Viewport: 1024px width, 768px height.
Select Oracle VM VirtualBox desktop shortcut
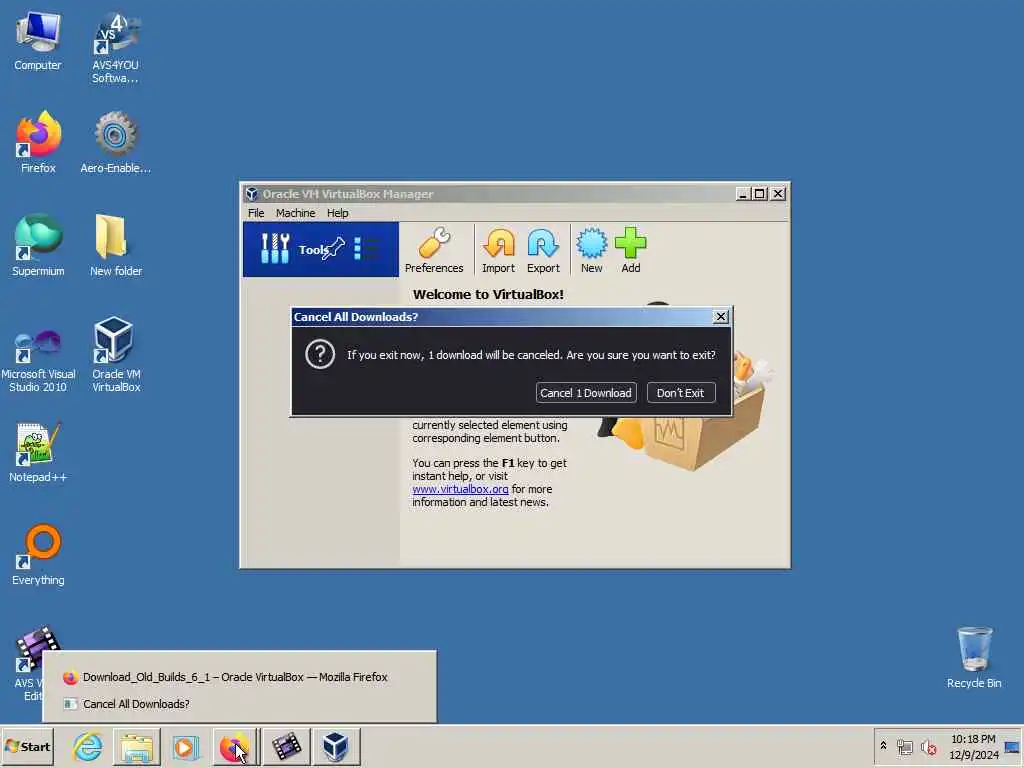click(x=115, y=355)
